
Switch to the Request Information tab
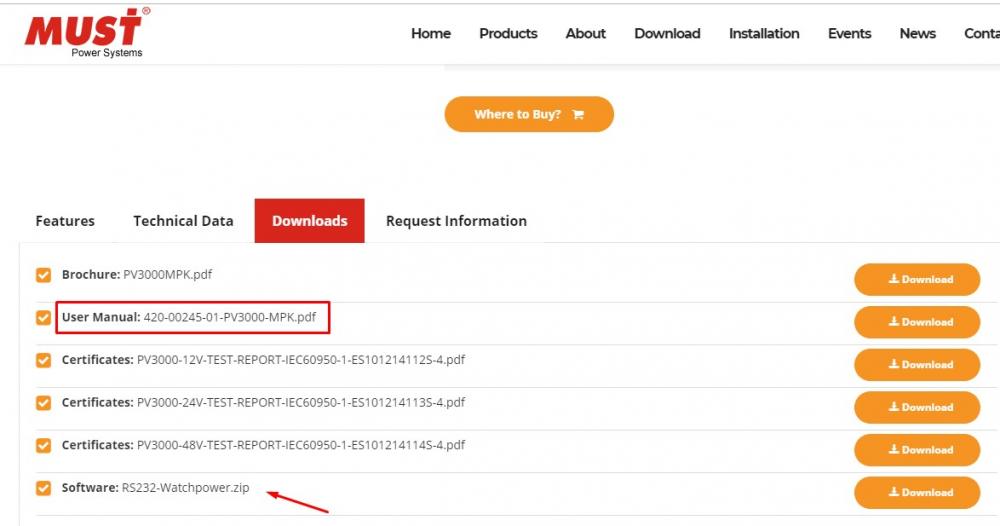pyautogui.click(x=457, y=221)
